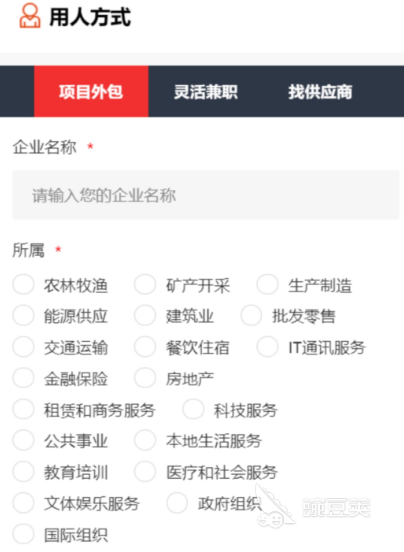Select the 国际组织 radio option
Viewport: 404px width, 552px height.
tap(23, 534)
